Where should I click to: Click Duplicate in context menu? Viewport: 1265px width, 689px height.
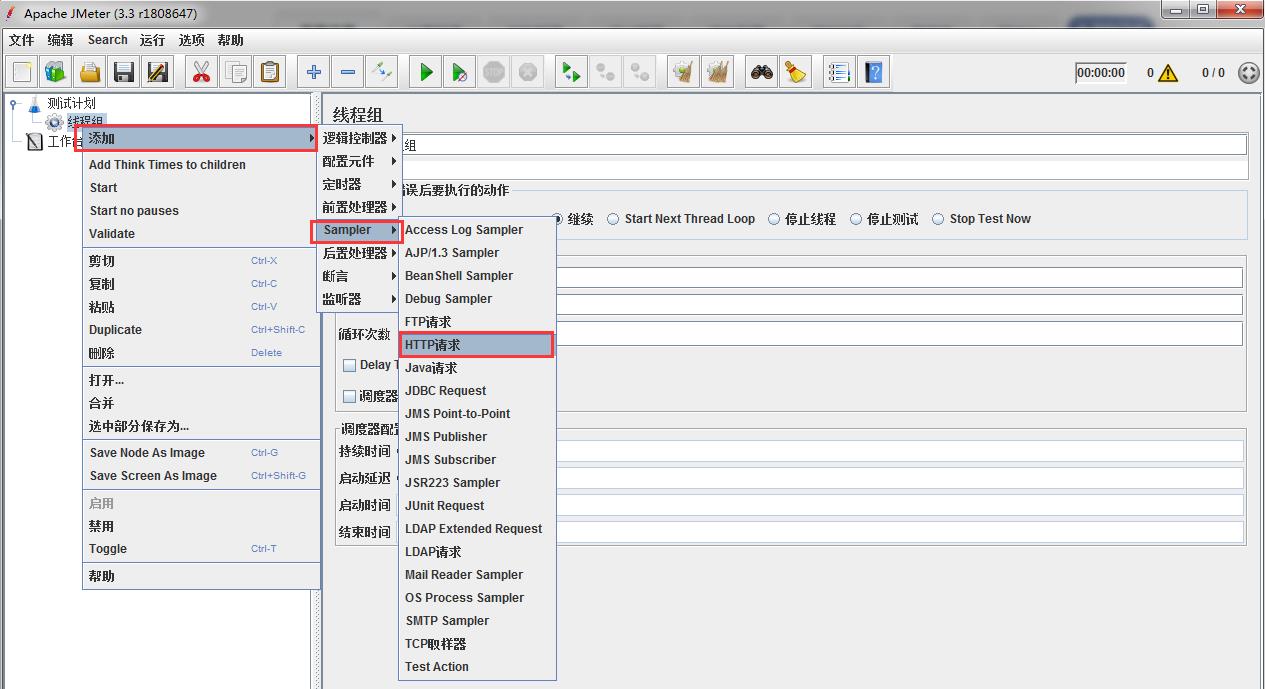tap(201, 330)
